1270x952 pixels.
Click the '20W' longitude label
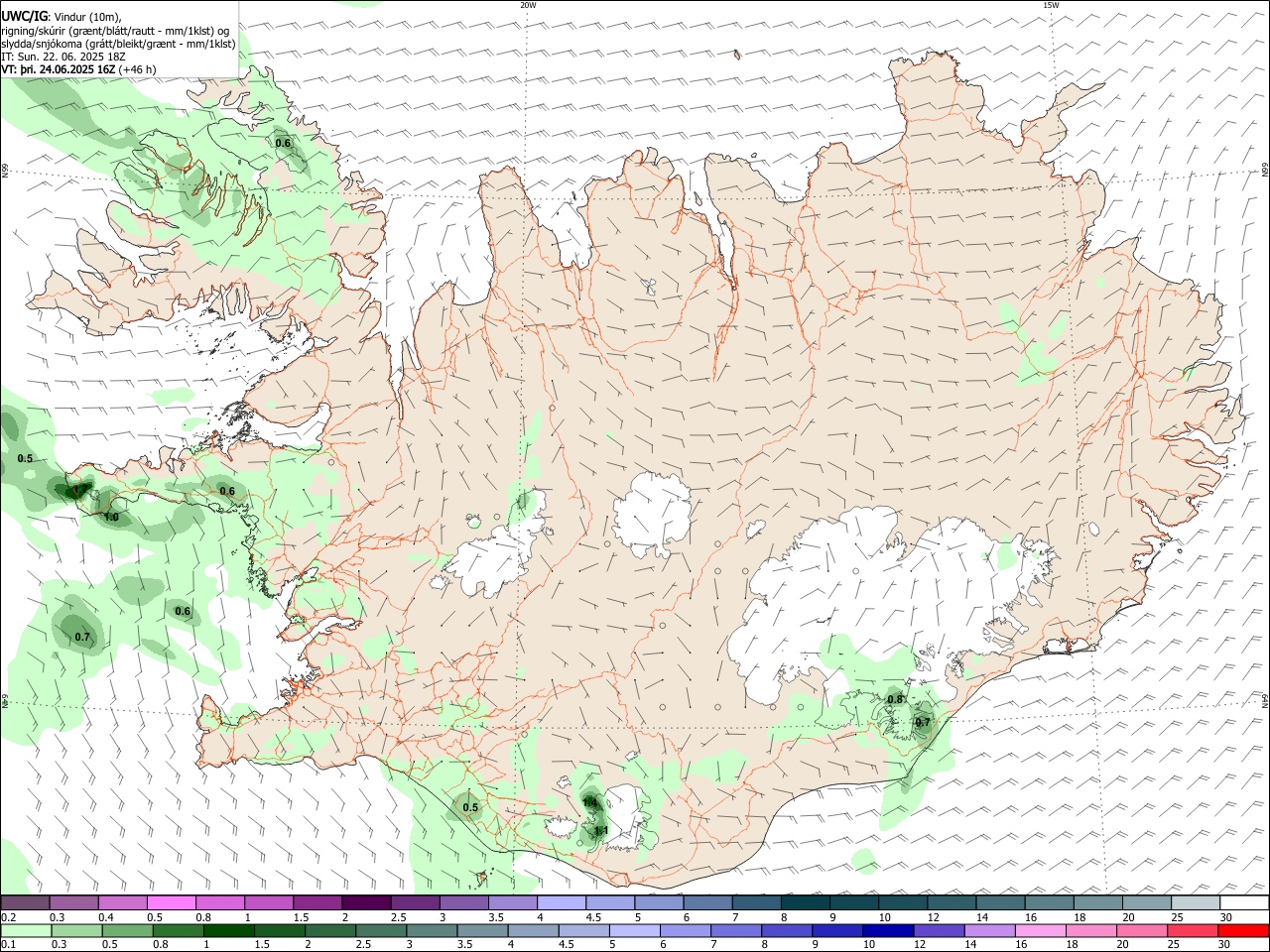coord(528,5)
